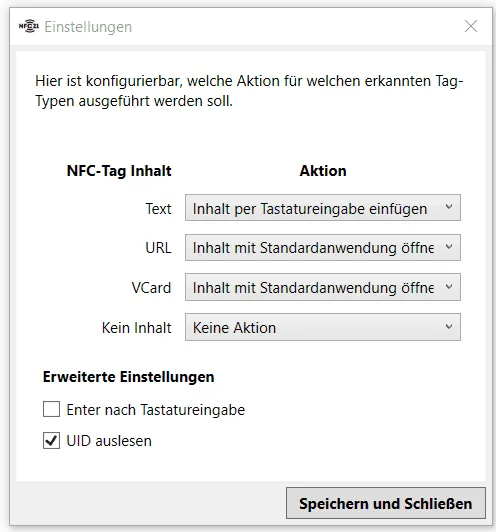Screen dimensions: 496x532
Task: Click the 'Aktion' column heading
Action: [323, 171]
